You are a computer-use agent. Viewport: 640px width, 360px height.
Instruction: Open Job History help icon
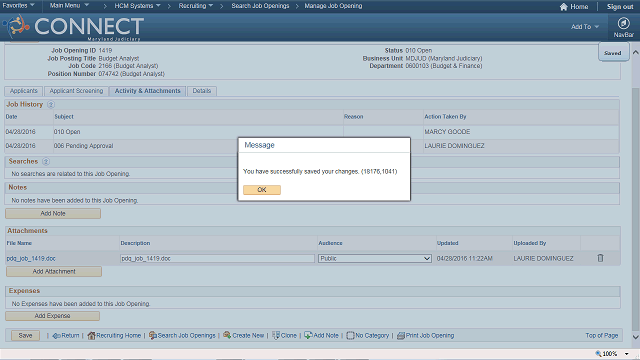pyautogui.click(x=51, y=104)
